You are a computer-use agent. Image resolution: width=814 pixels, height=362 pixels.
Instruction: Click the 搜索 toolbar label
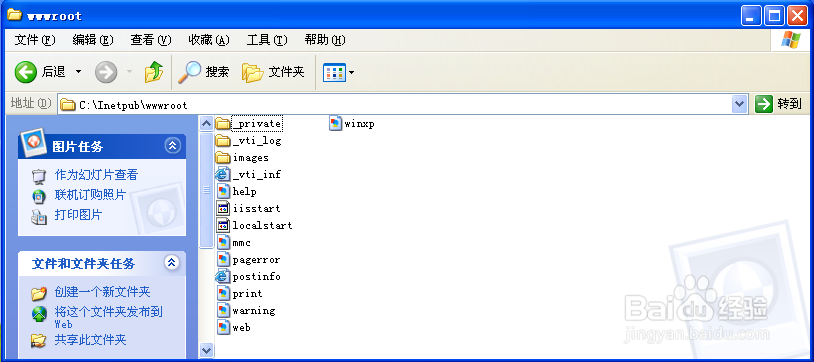pyautogui.click(x=218, y=72)
